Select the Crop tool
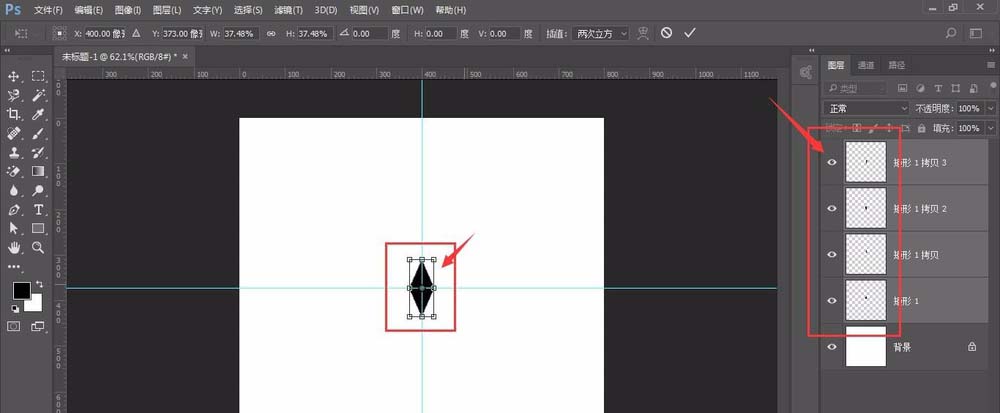Screen dimensions: 1000x413 (x=14, y=114)
